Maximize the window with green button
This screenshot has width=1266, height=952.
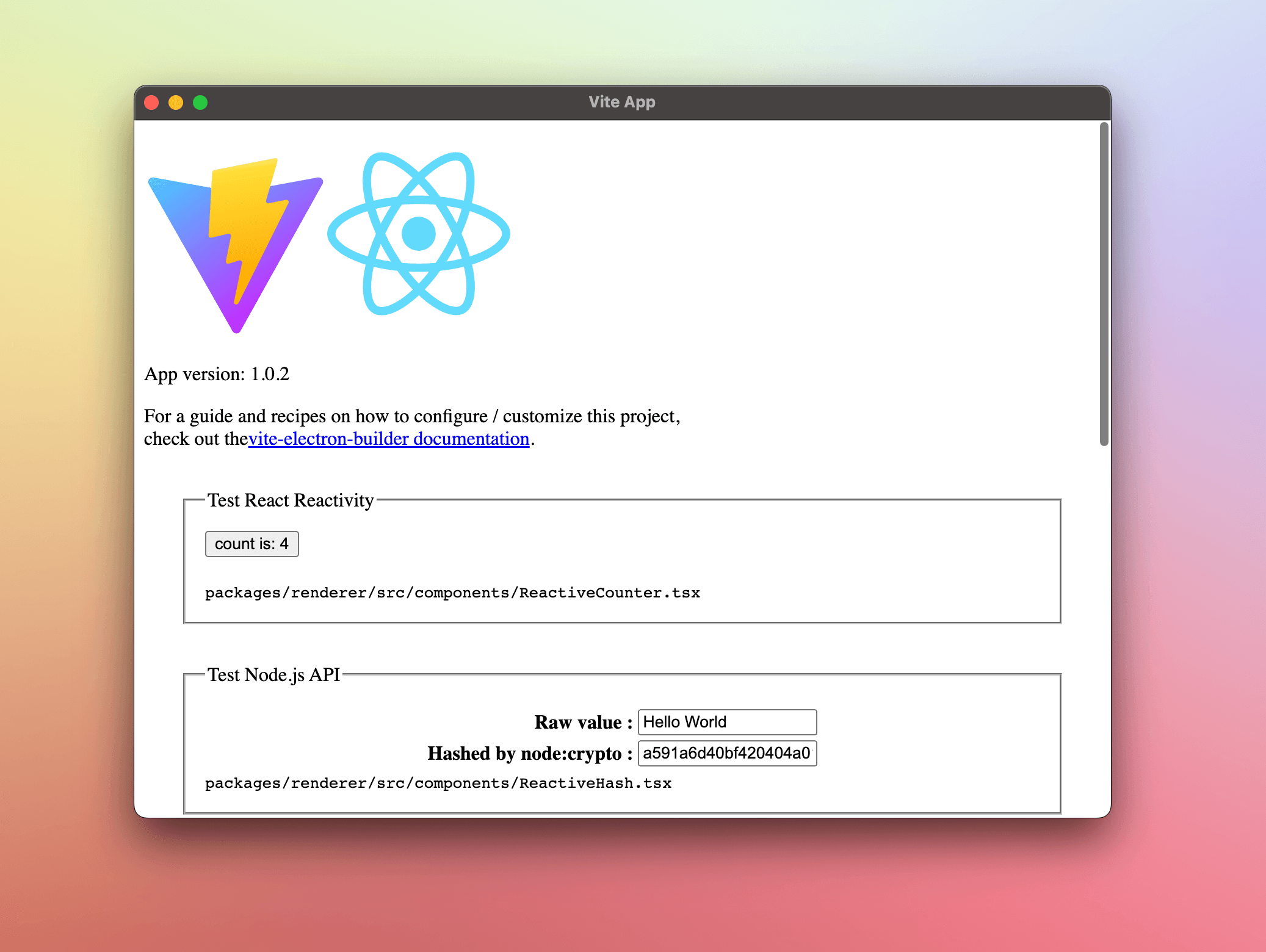pyautogui.click(x=200, y=103)
